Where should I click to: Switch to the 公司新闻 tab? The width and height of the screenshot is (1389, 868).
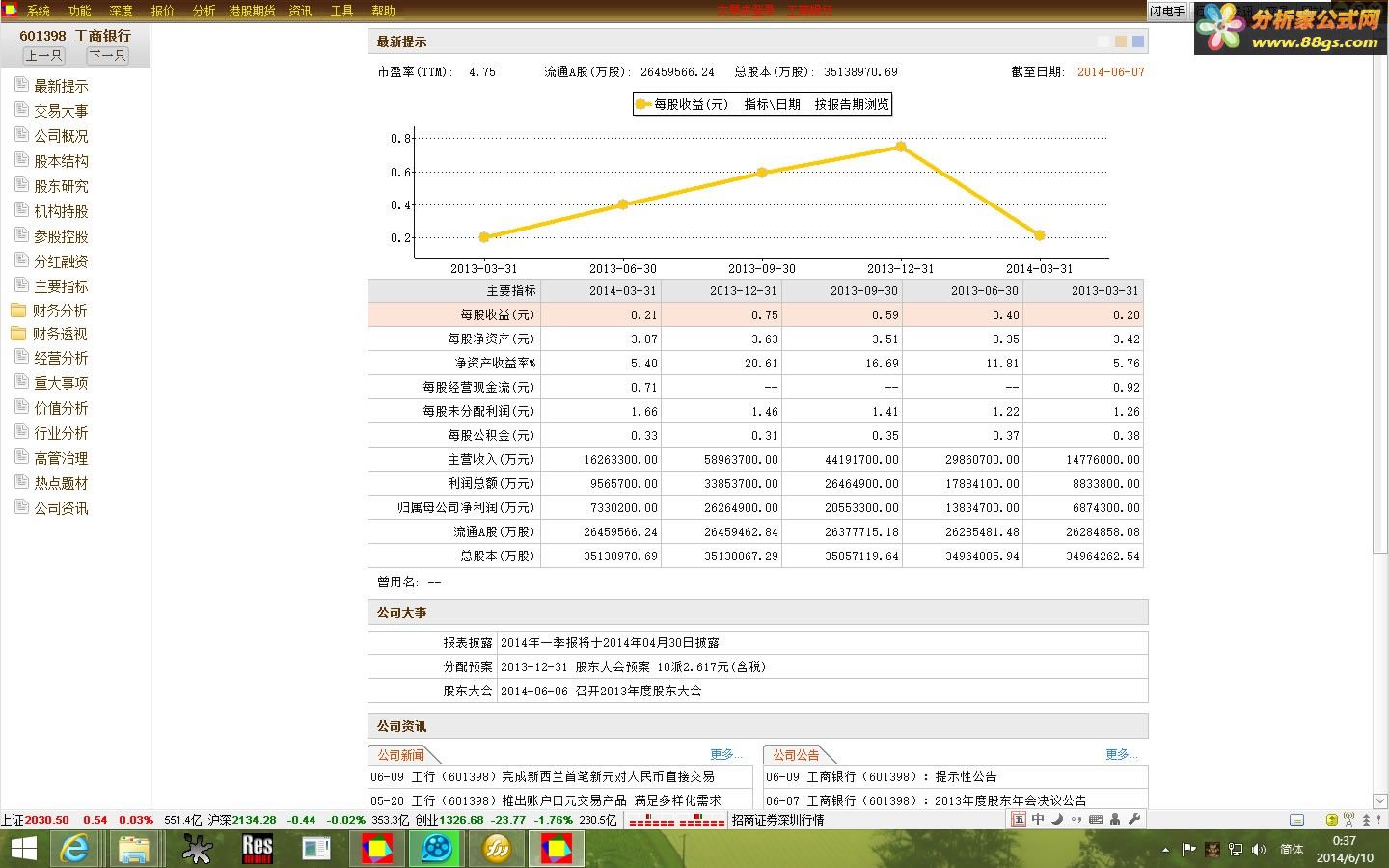pos(401,755)
